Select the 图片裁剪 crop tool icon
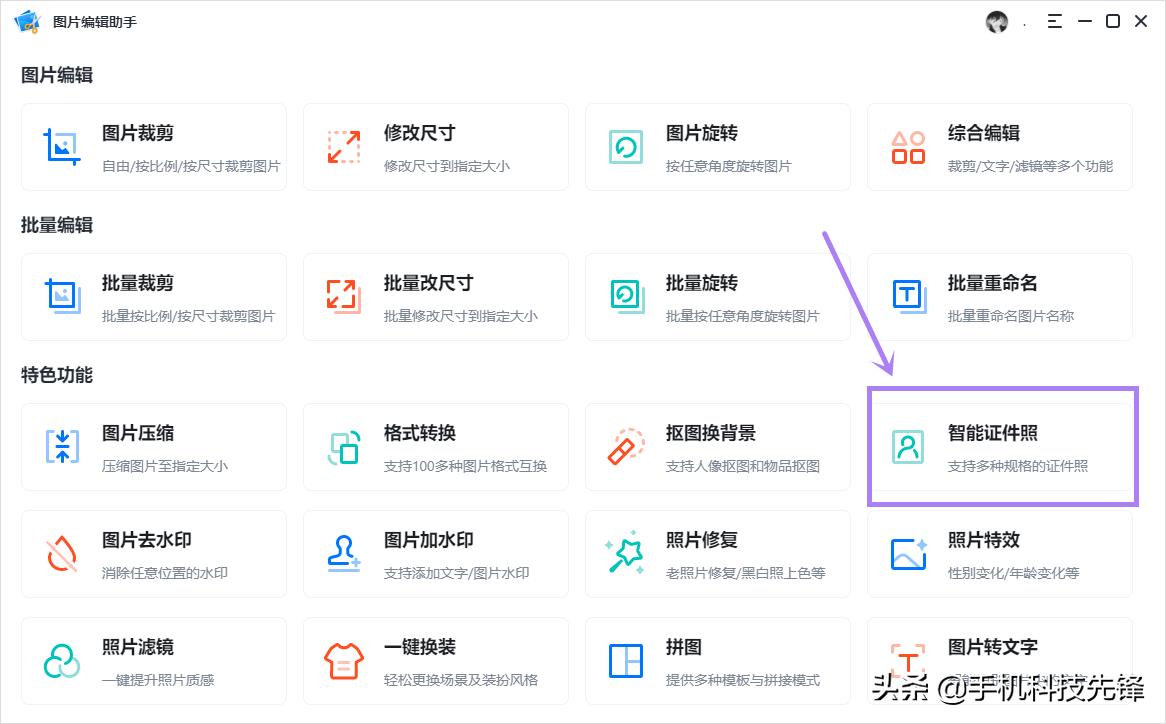This screenshot has width=1166, height=724. pos(61,146)
